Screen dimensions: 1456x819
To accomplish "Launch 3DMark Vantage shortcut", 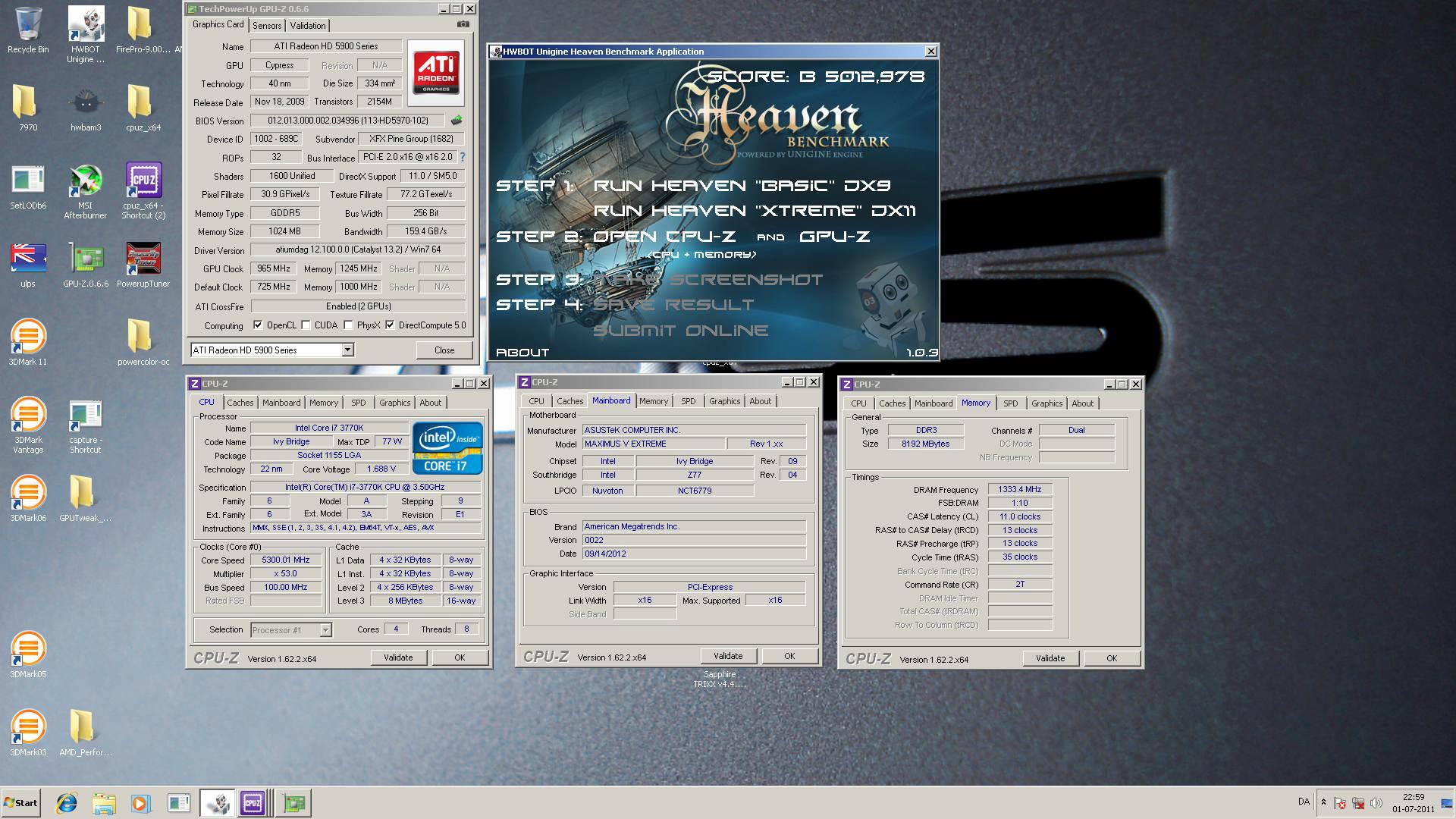I will coord(28,425).
